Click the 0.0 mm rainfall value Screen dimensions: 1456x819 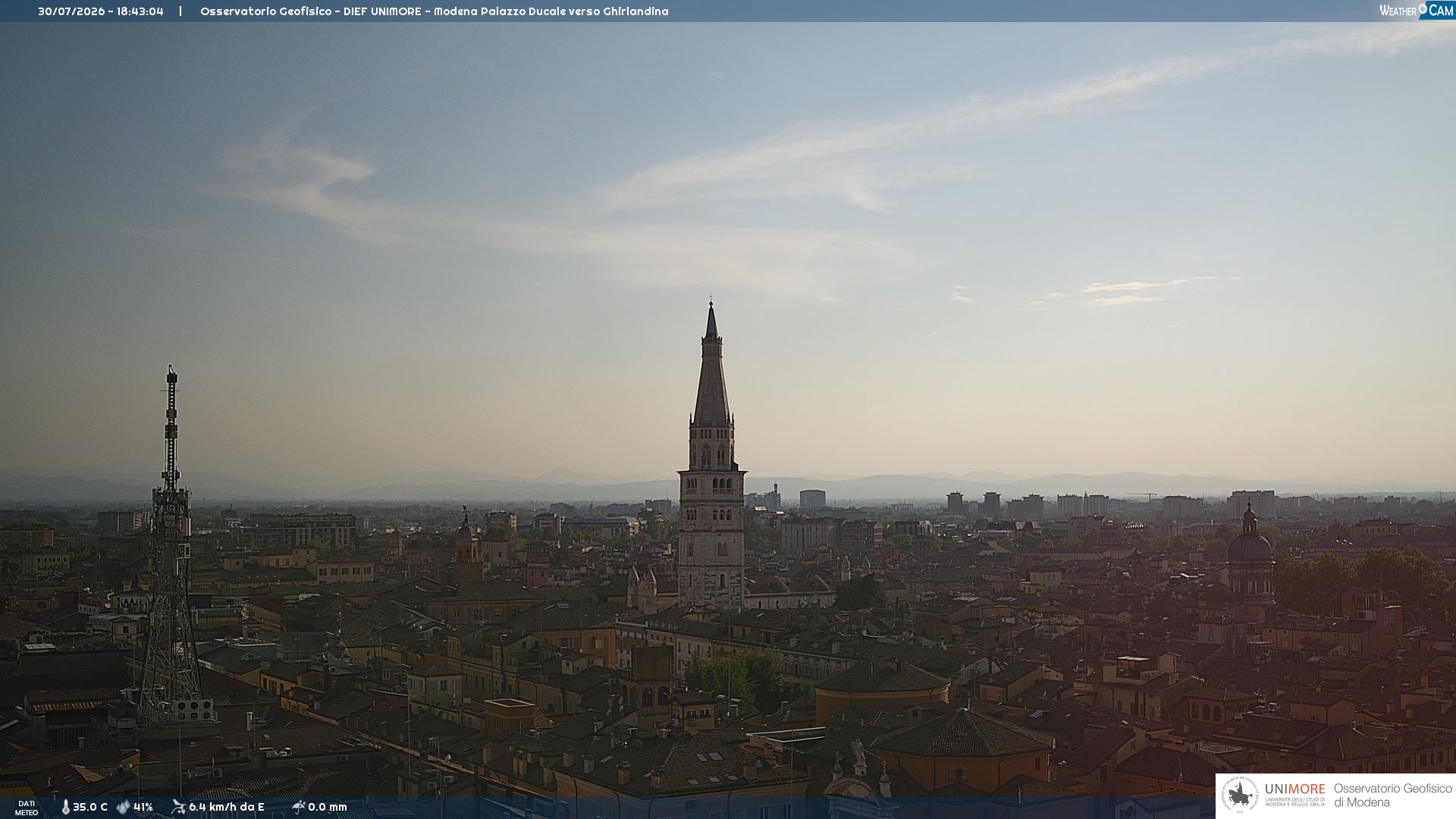point(328,807)
